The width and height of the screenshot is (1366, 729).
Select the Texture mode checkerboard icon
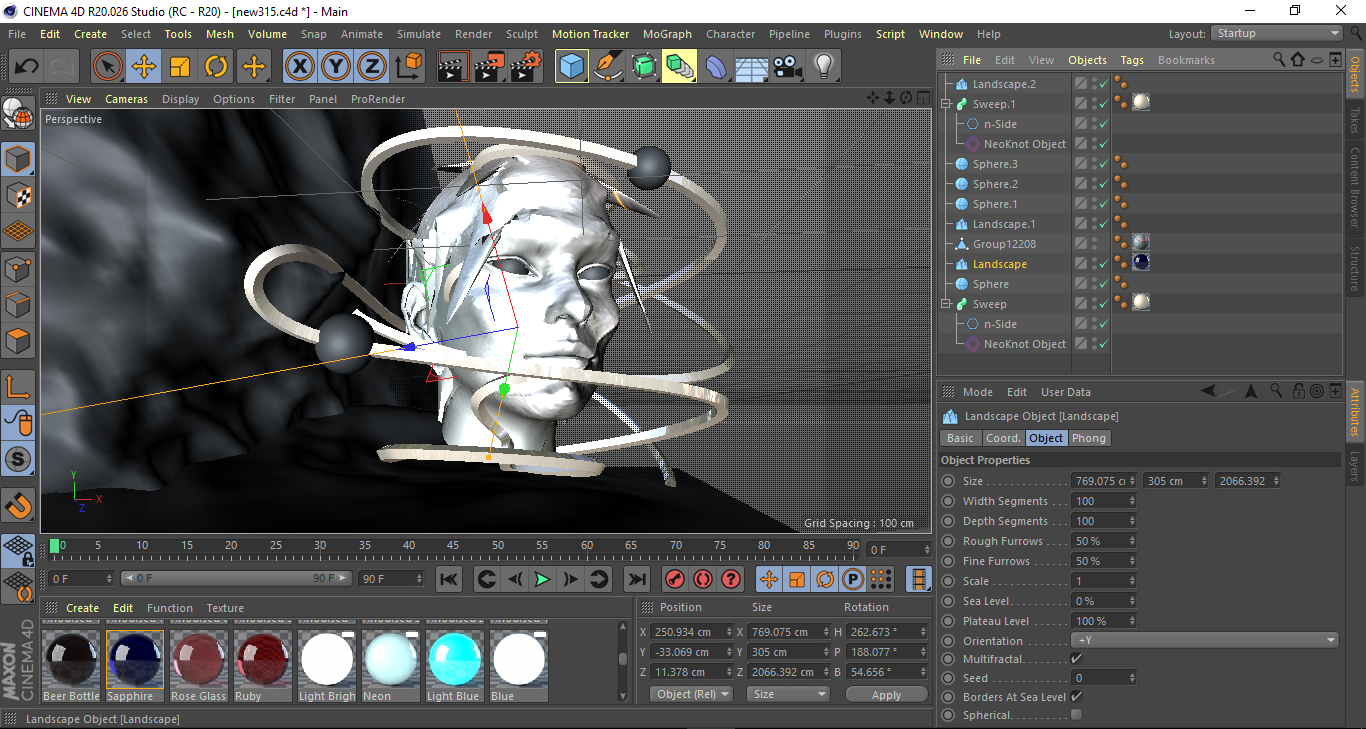click(x=19, y=196)
